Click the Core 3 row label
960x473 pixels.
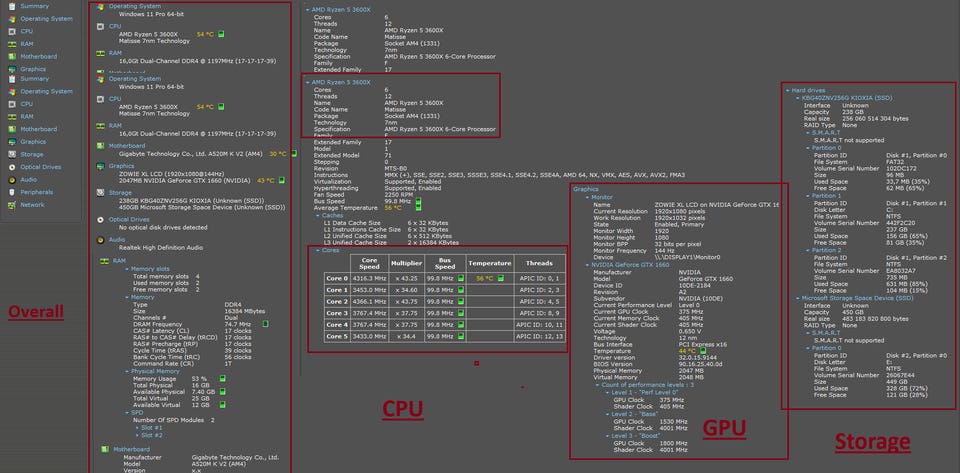click(337, 313)
